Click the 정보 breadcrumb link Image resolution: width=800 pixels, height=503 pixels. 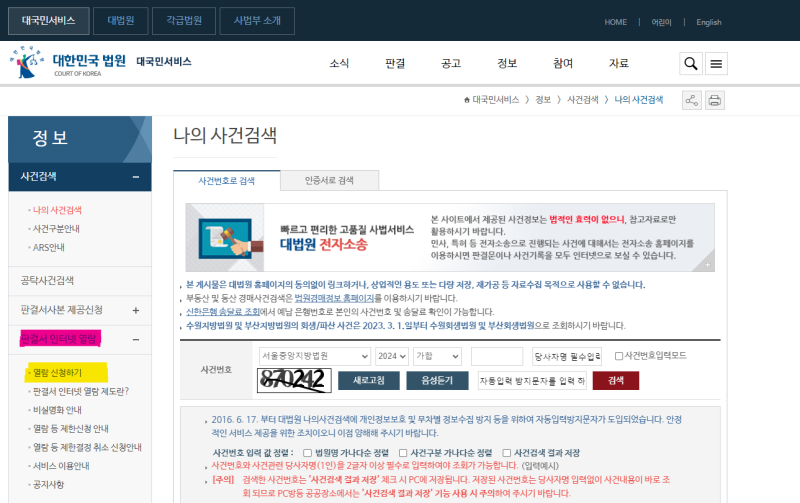click(543, 100)
